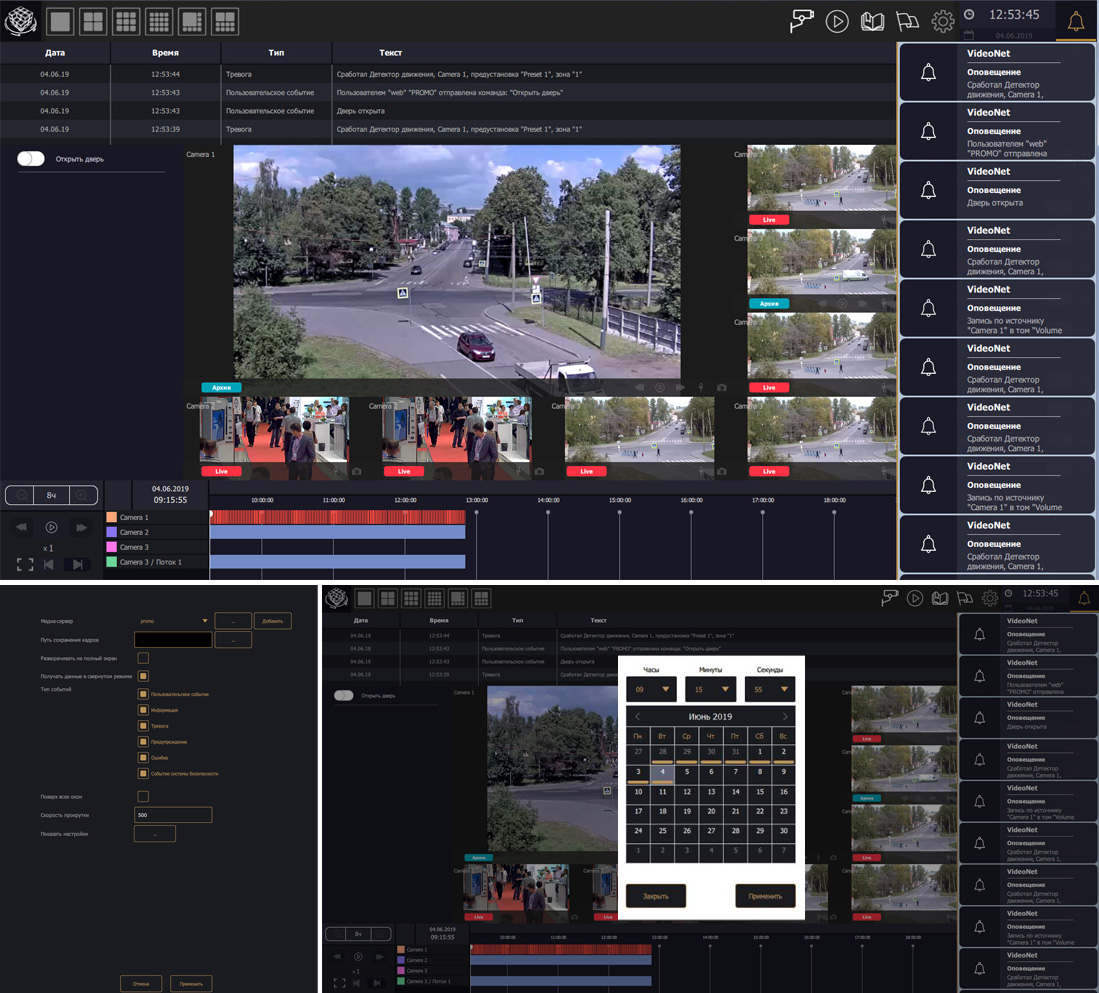Sort event table by 'Текст' column
The width and height of the screenshot is (1099, 993).
(390, 53)
